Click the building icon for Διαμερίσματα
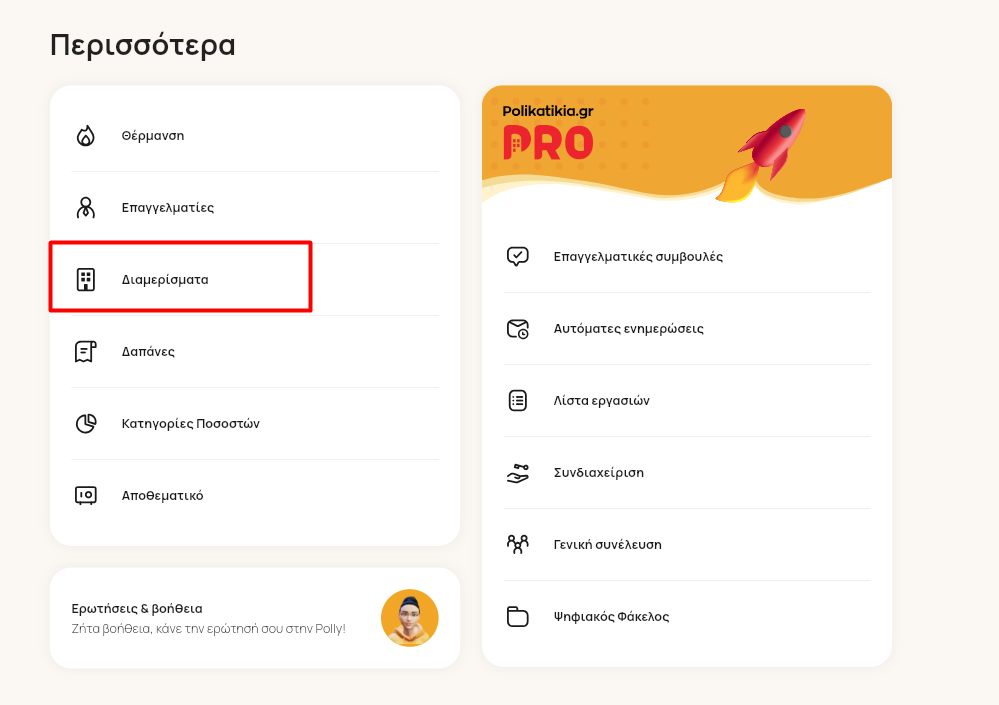The height and width of the screenshot is (705, 999). [85, 280]
